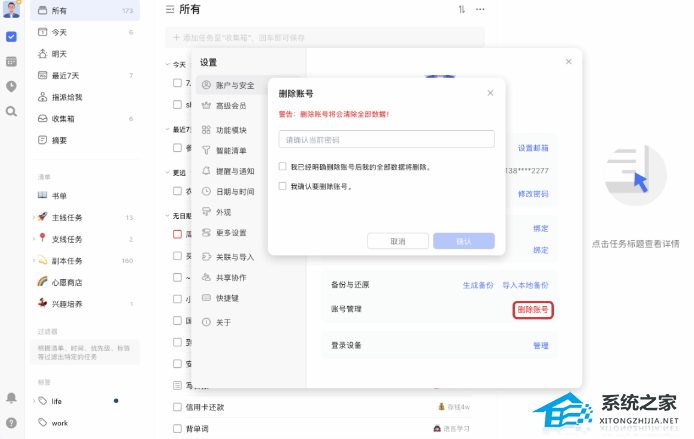Viewport: 694px width, 439px height.
Task: Select the 所有 list in sidebar
Action: click(85, 11)
